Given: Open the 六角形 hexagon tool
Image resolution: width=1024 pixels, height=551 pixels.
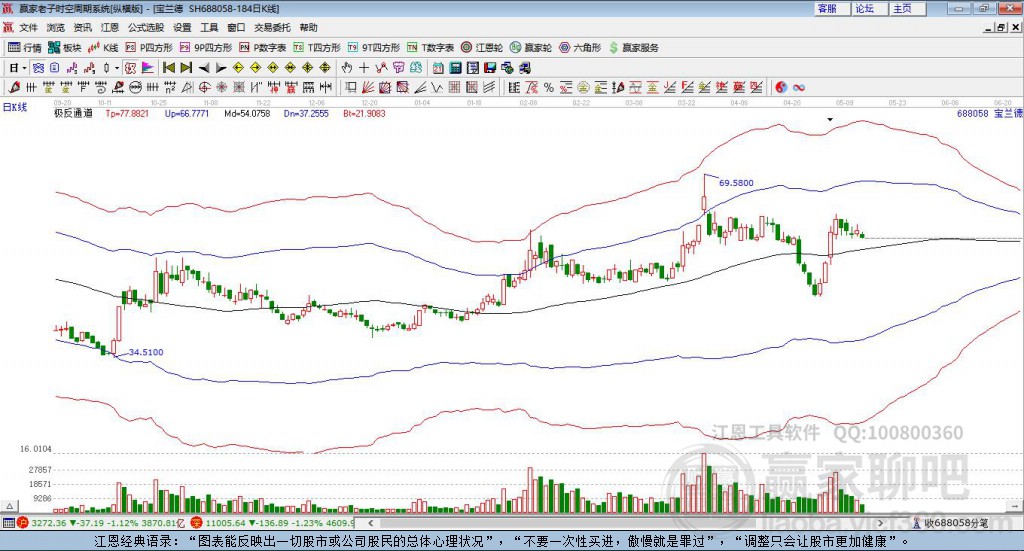Looking at the screenshot, I should 580,48.
